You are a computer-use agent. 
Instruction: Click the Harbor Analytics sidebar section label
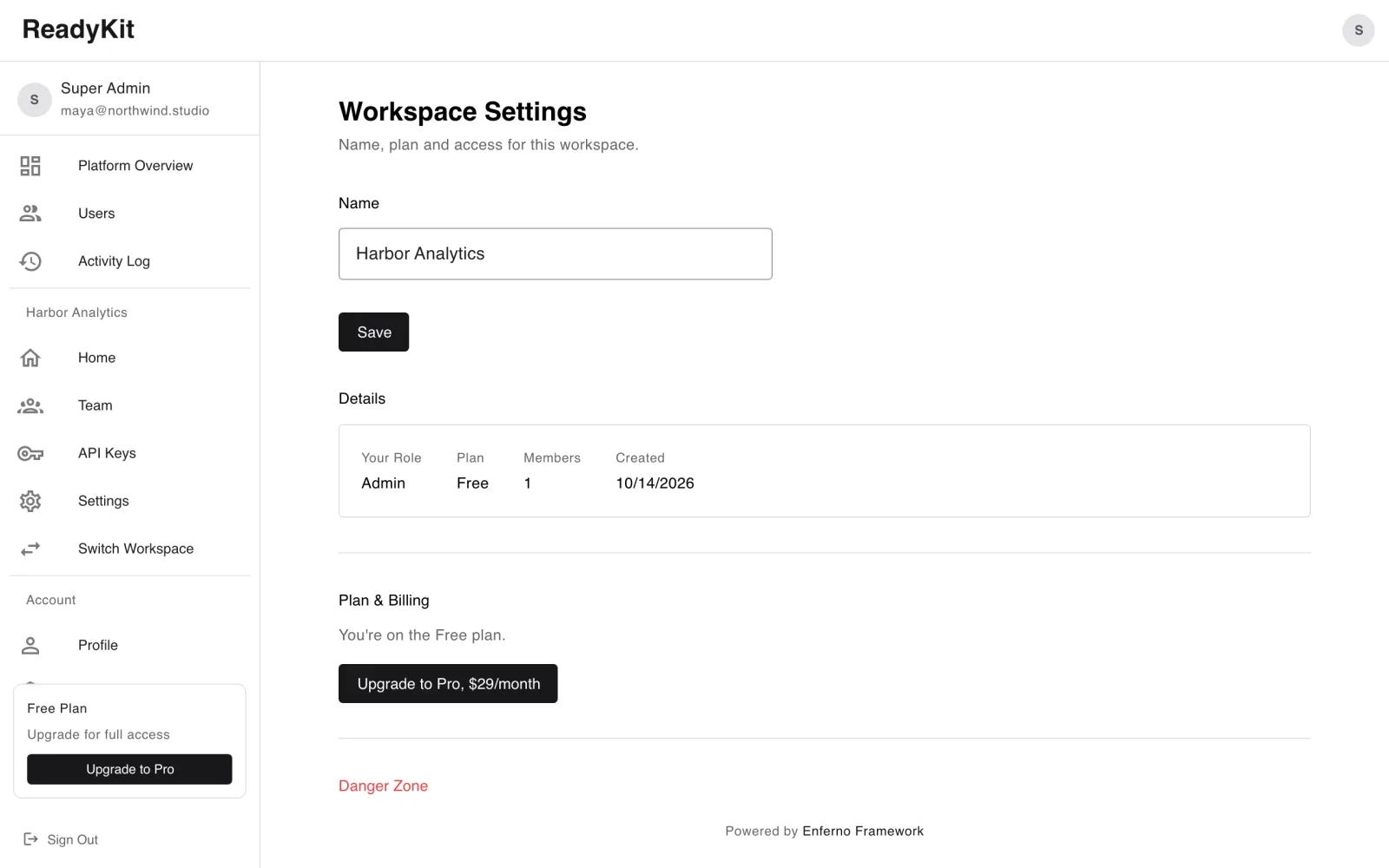click(x=76, y=312)
